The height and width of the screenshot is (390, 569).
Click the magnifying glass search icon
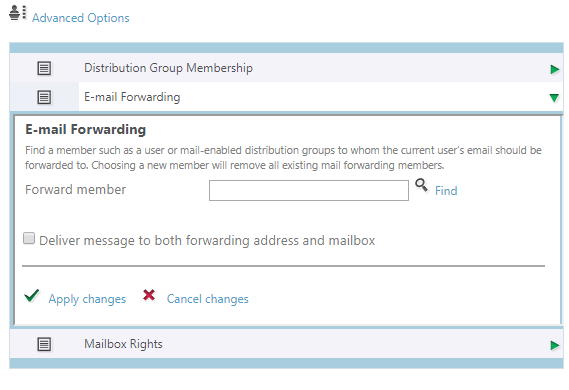421,185
